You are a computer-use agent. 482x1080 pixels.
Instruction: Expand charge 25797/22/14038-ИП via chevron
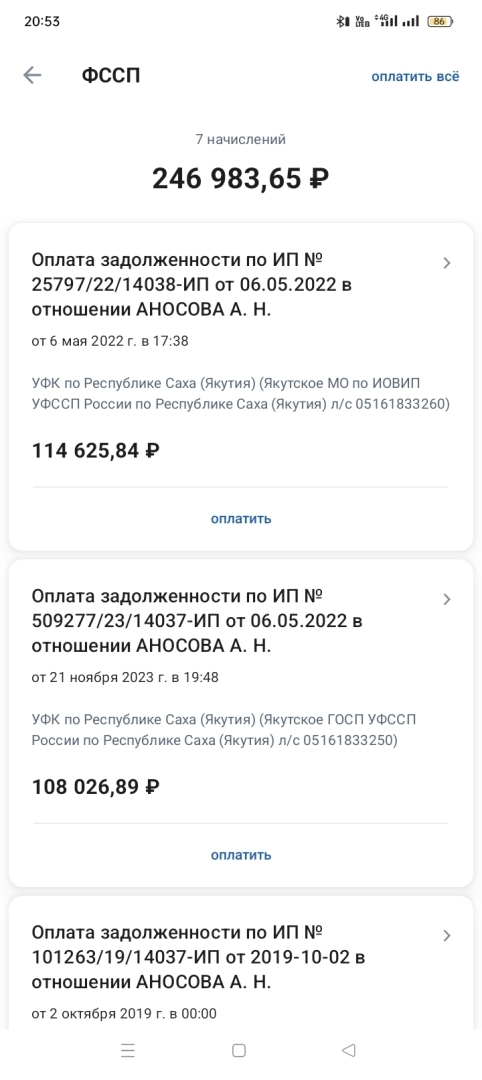click(447, 262)
